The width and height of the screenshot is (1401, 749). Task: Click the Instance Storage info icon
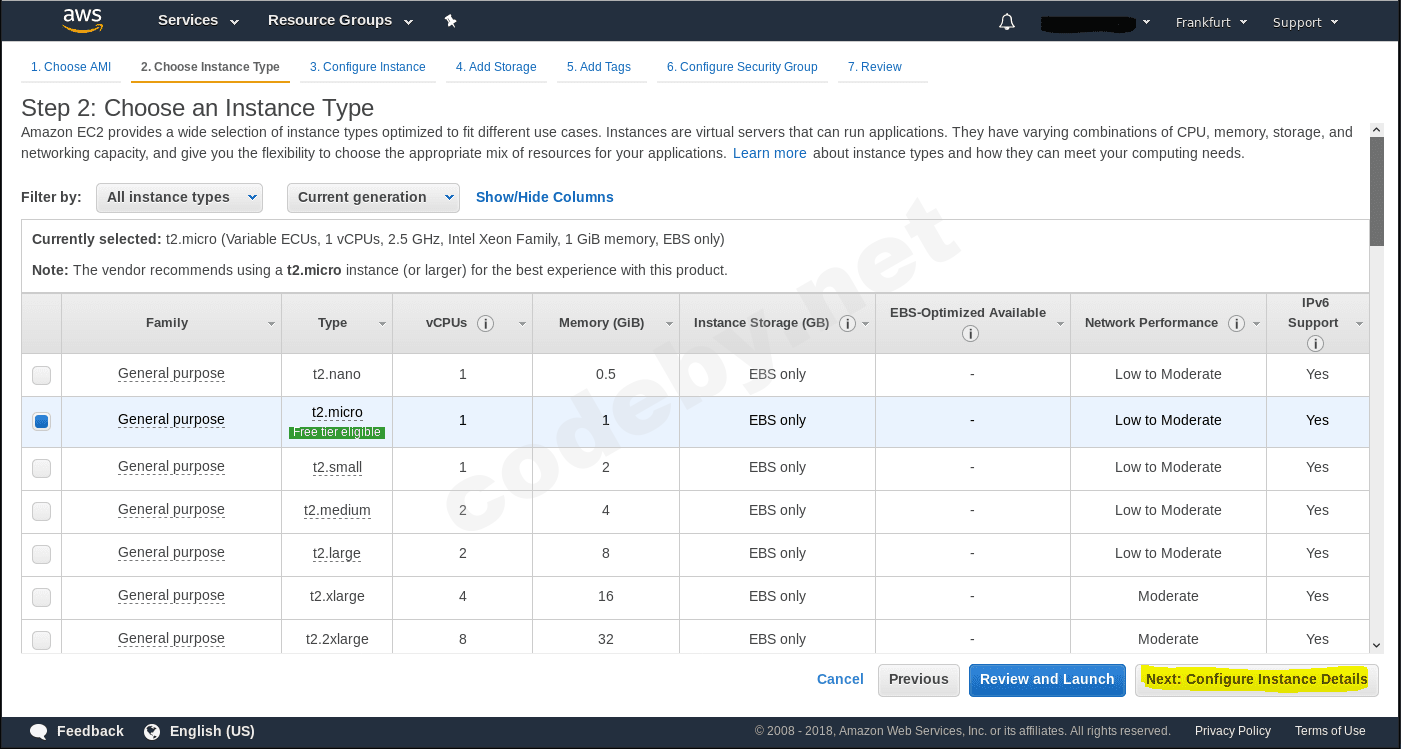[847, 324]
